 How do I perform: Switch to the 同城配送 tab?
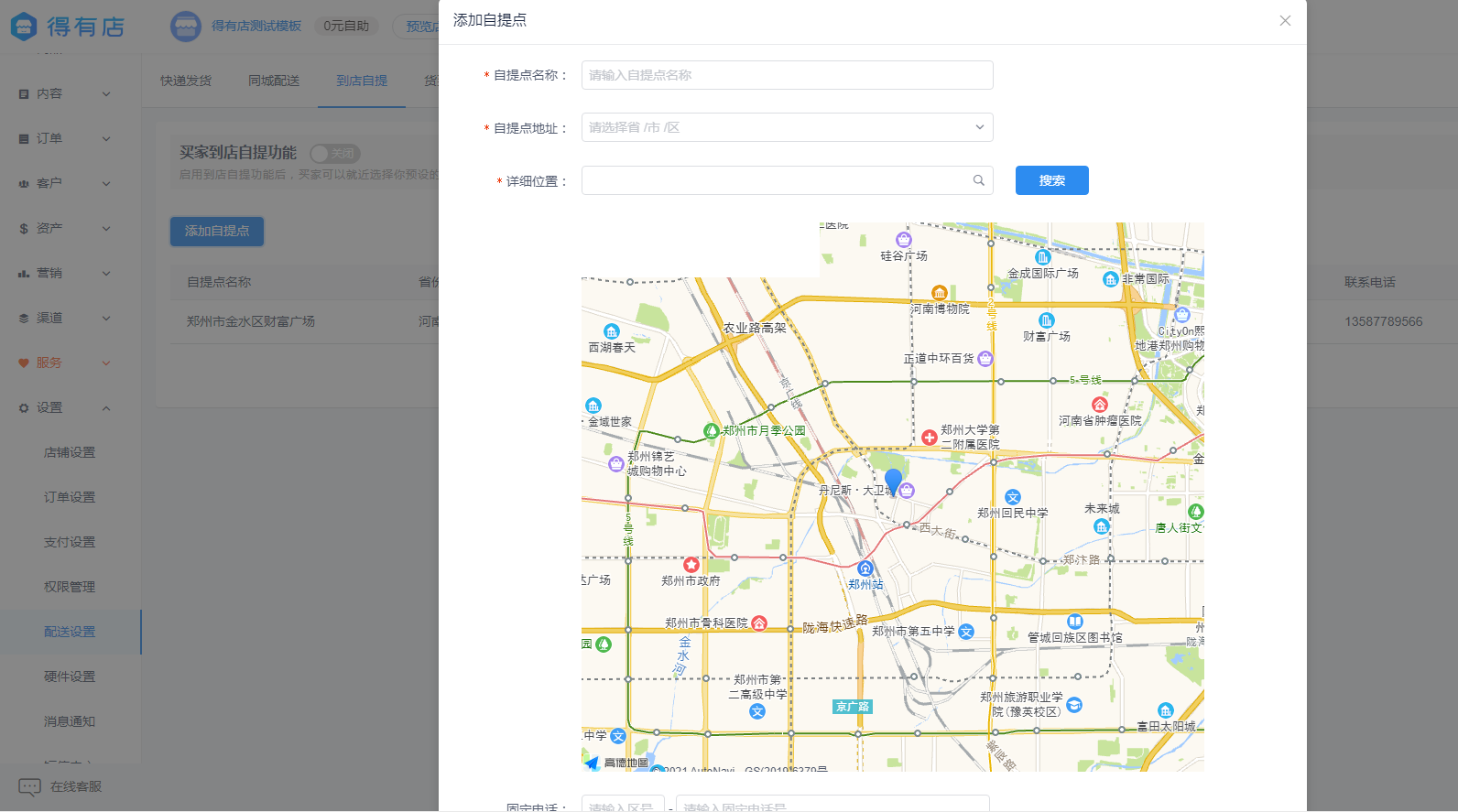273,81
